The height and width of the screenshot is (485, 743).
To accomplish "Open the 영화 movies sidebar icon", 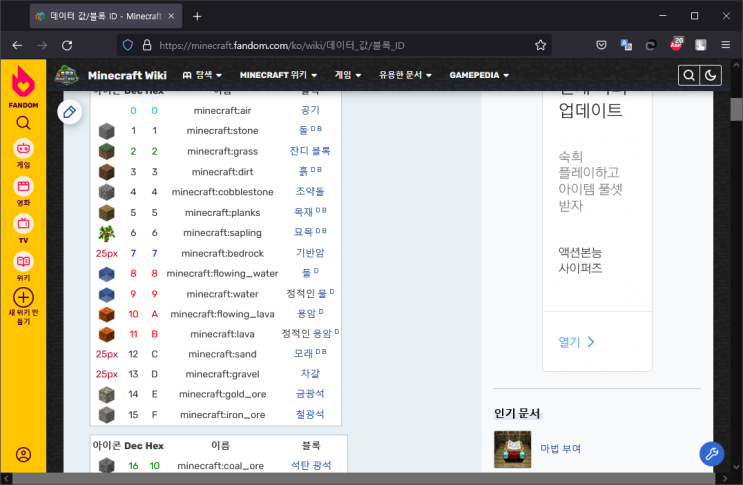I will tap(23, 186).
